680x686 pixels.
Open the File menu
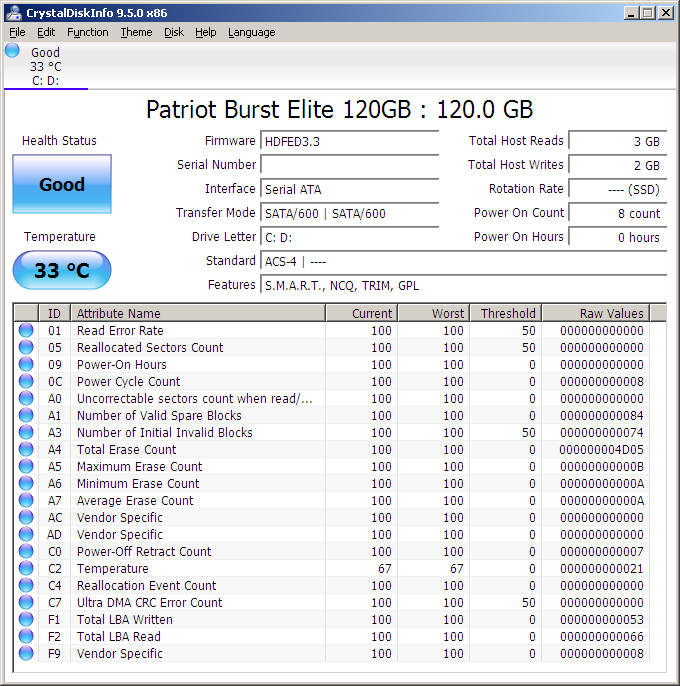pos(17,32)
